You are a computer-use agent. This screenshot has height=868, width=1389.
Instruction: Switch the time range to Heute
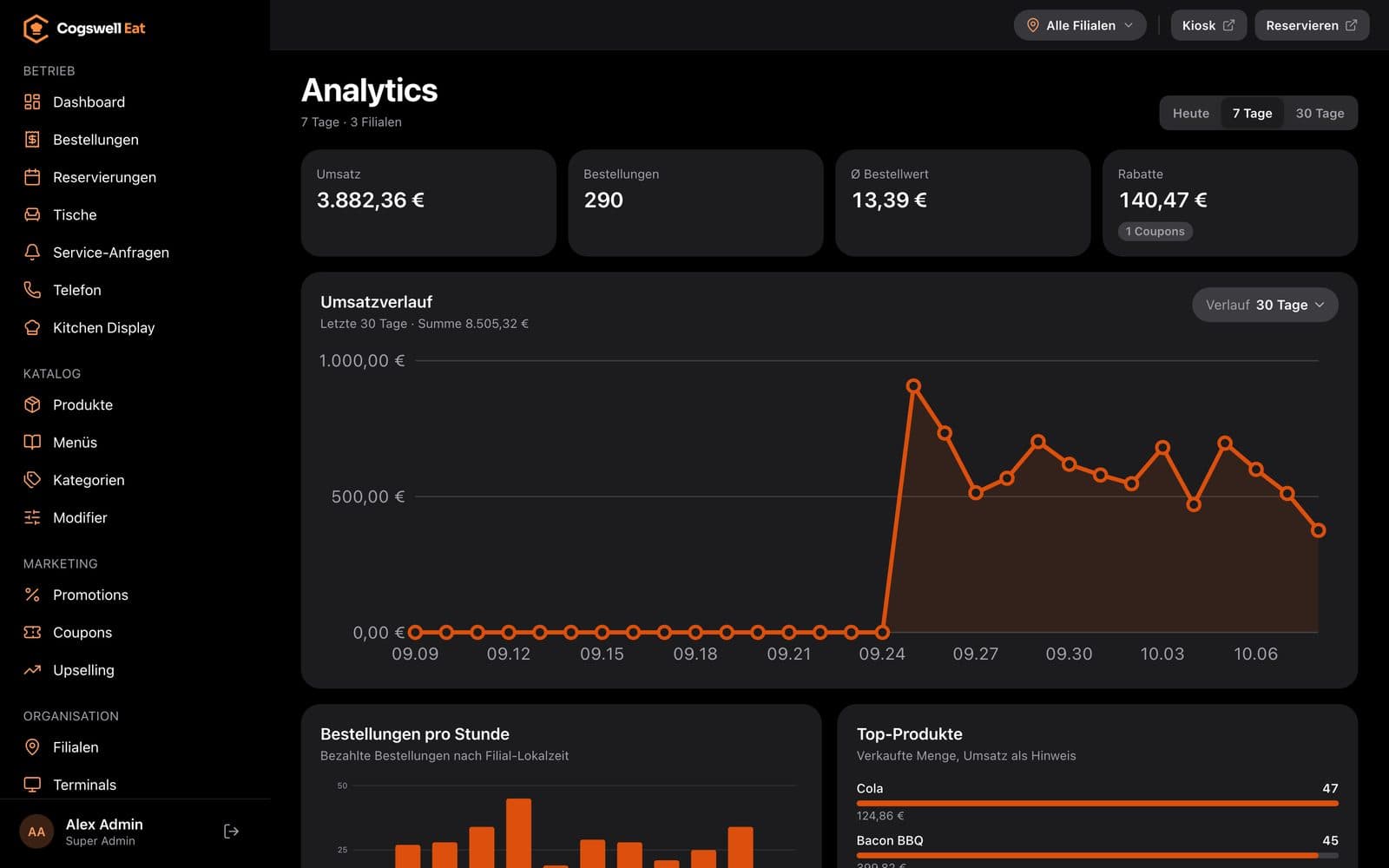(1190, 113)
